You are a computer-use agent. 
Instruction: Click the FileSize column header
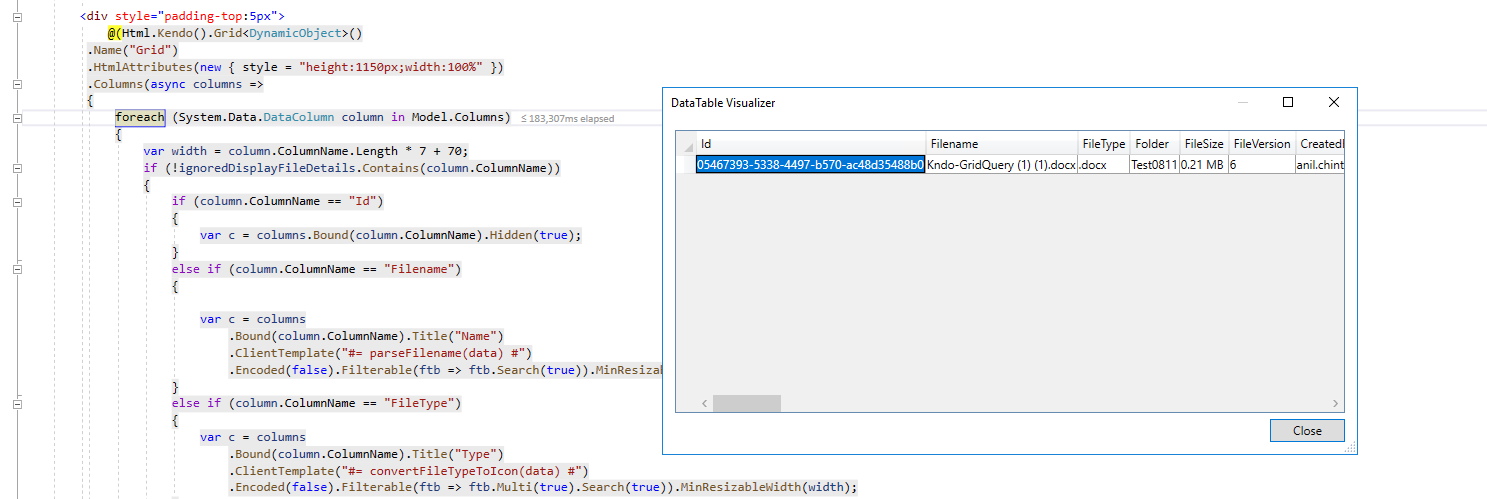coord(1204,144)
